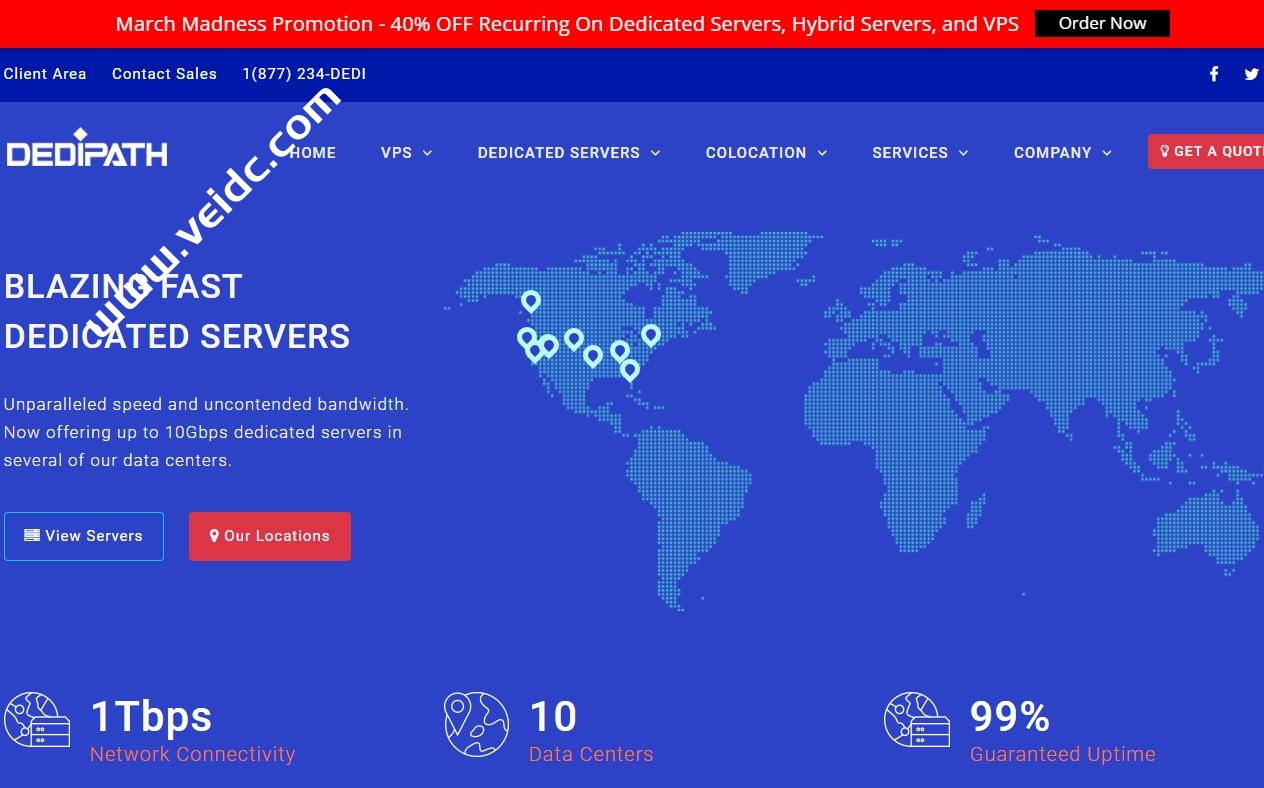The height and width of the screenshot is (788, 1264).
Task: Click the Our Locations button
Action: click(270, 536)
